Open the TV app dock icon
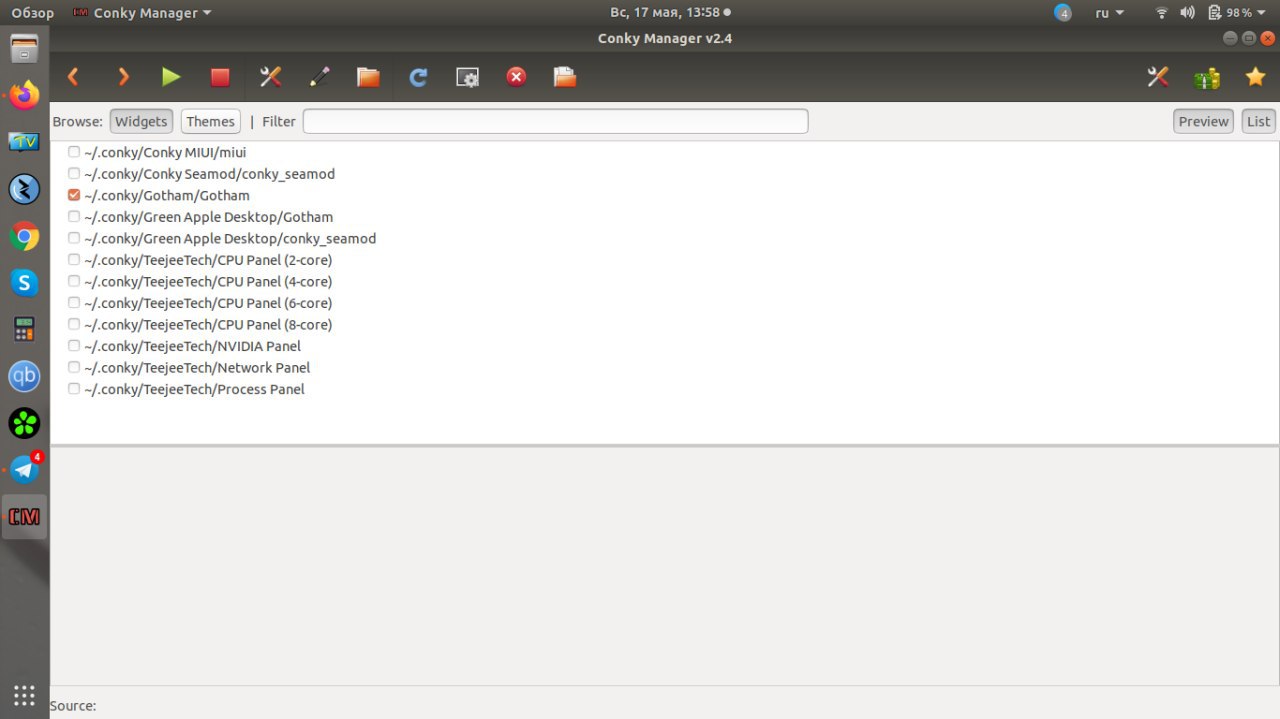 24,142
